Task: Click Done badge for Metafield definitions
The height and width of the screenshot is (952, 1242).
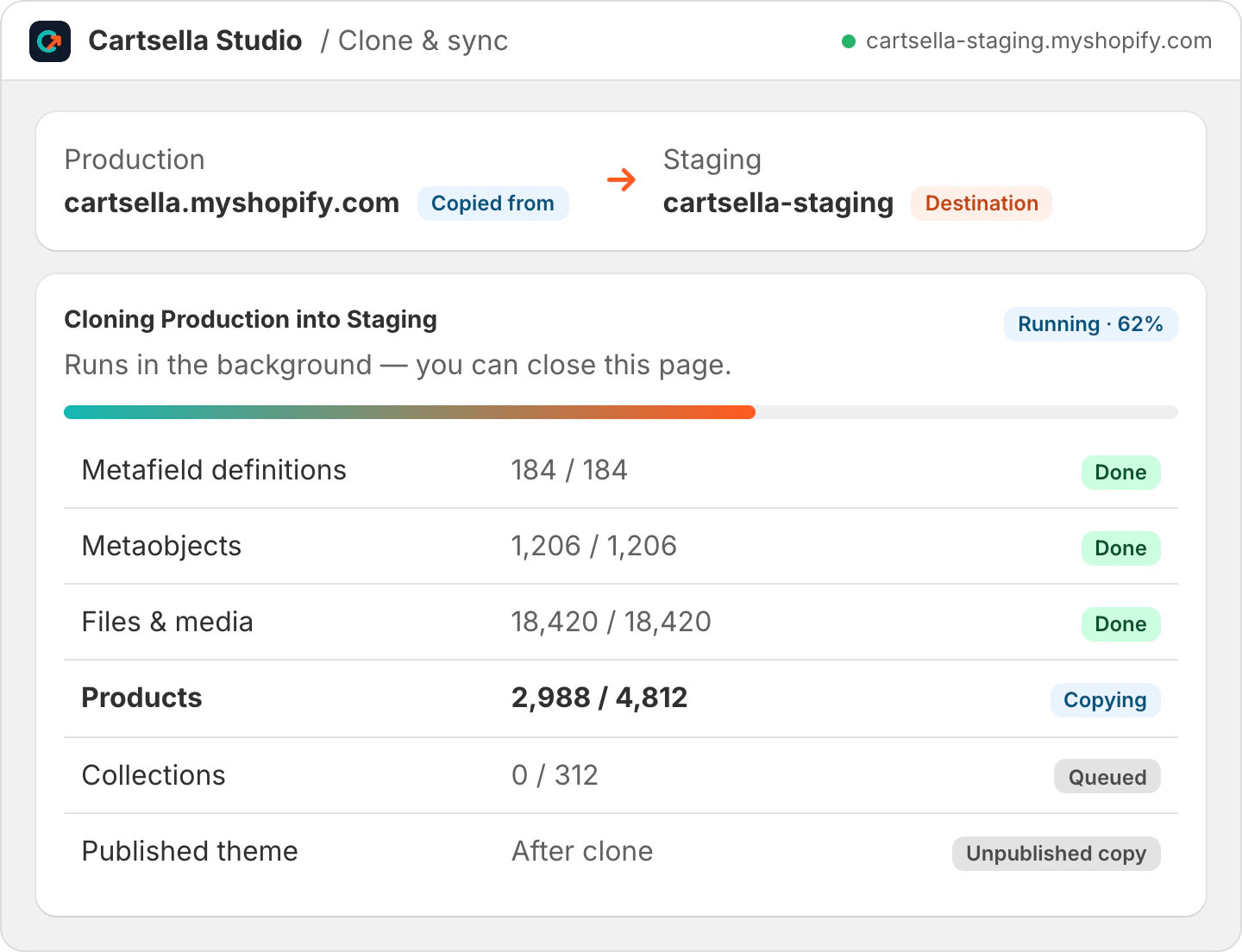Action: (1120, 473)
